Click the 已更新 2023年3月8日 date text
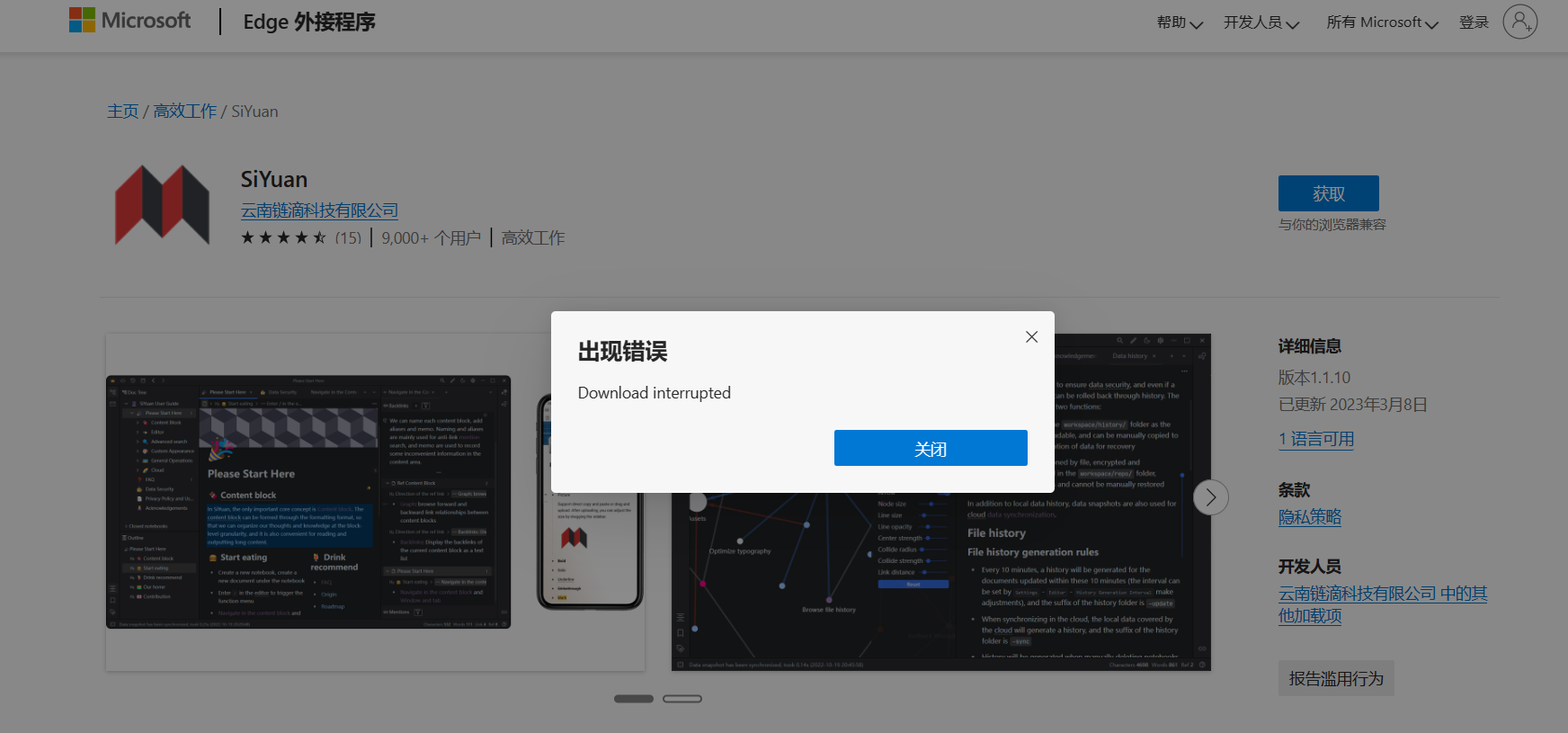Viewport: 1568px width, 733px height. click(1353, 405)
